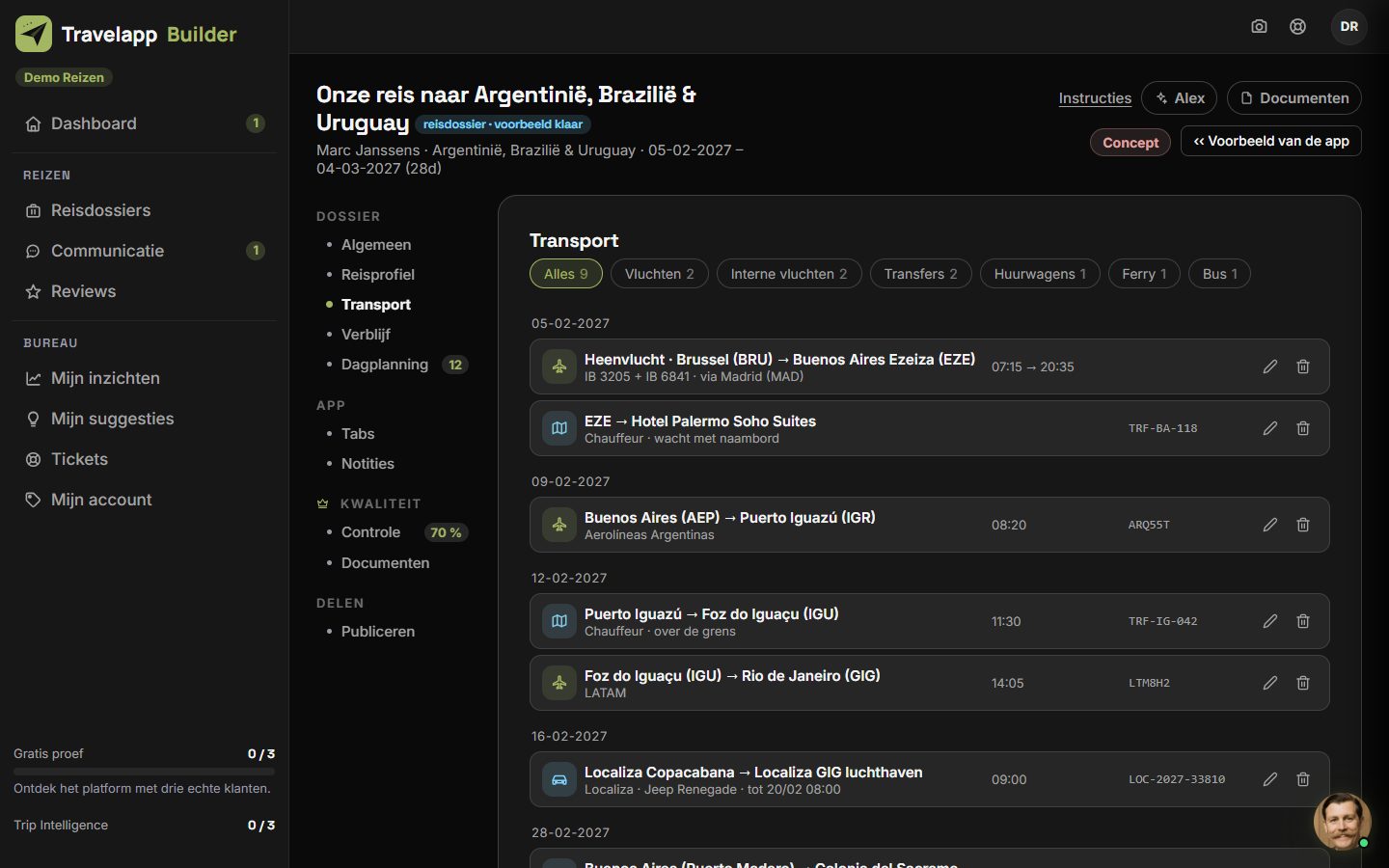Screen dimensions: 1389x868
Task: Delete the Buenos Aires to Puerto Iguazú flight
Action: pos(1303,525)
